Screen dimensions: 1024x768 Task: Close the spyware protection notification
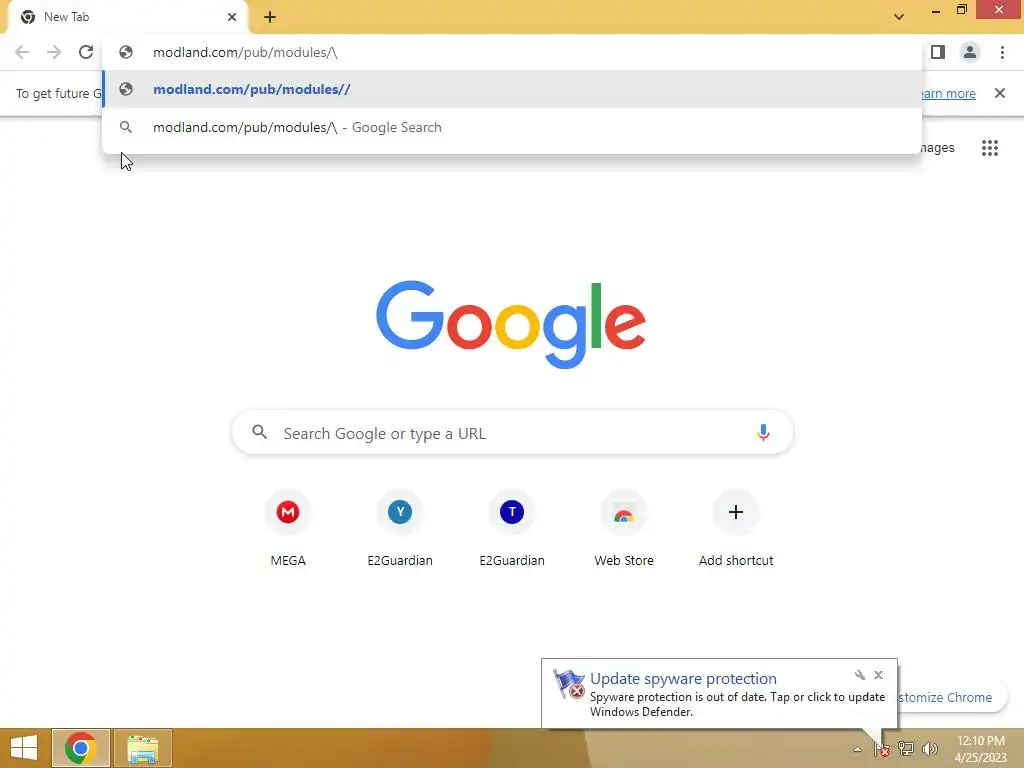878,675
